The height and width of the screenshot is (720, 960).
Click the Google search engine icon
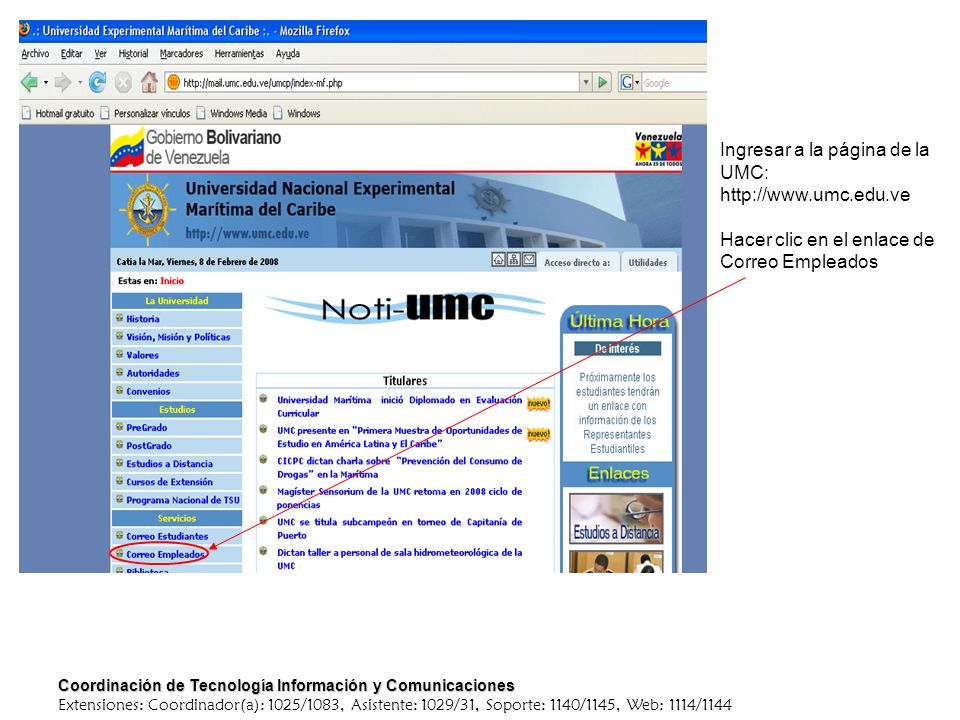coord(626,82)
